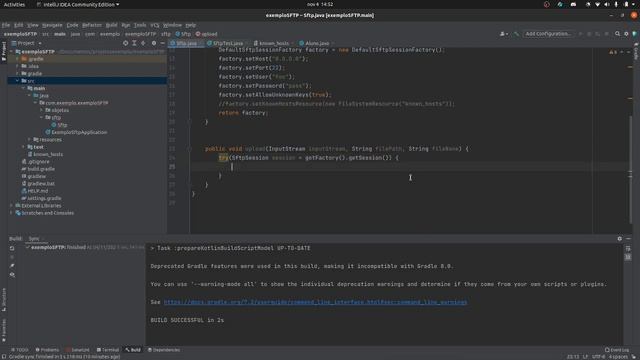Open Project panel gear options
Screen dimensions: 640x360
(x=154, y=43)
